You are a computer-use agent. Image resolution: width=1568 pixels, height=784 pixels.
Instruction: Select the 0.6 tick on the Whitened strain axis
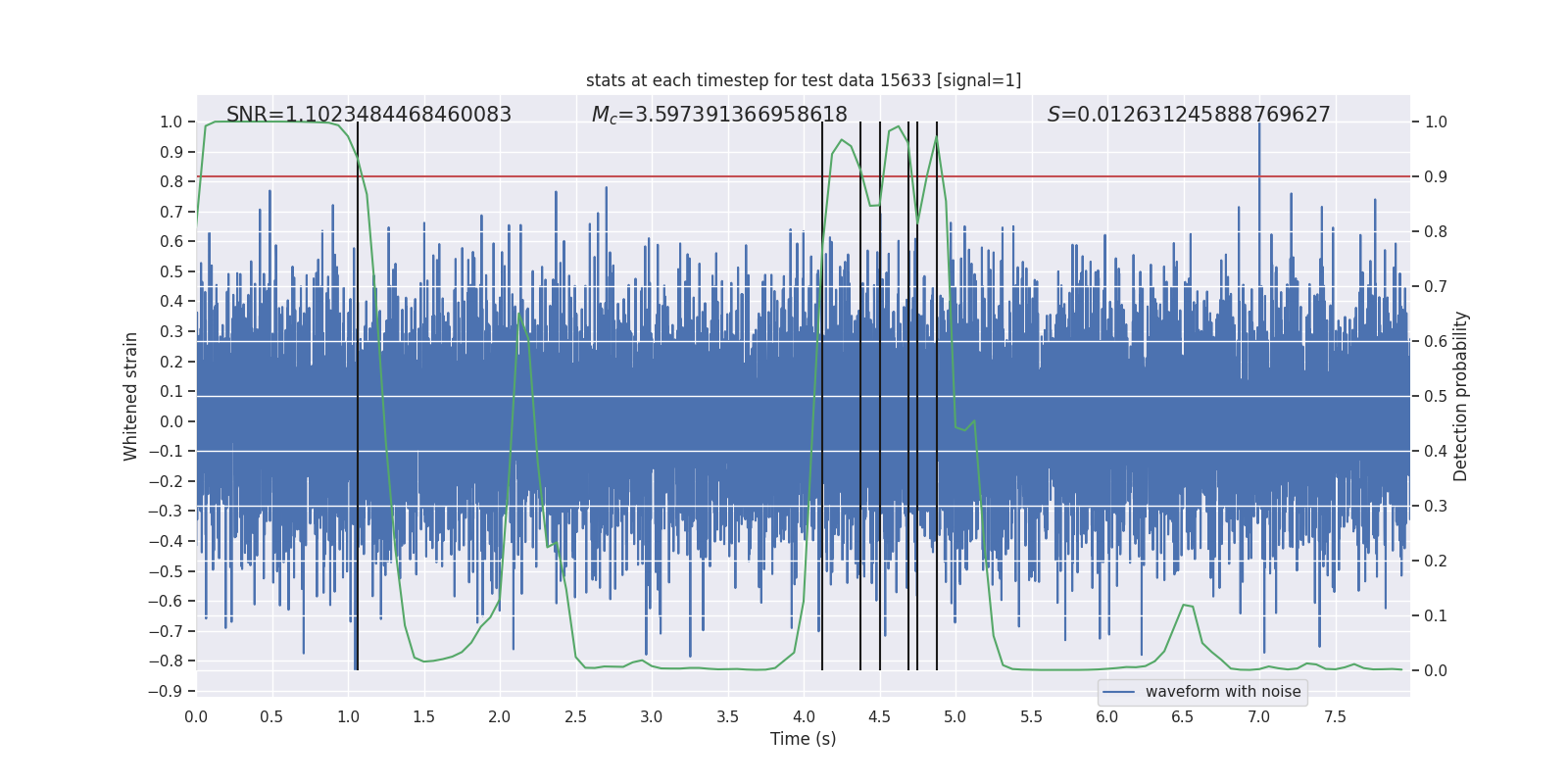click(x=171, y=242)
